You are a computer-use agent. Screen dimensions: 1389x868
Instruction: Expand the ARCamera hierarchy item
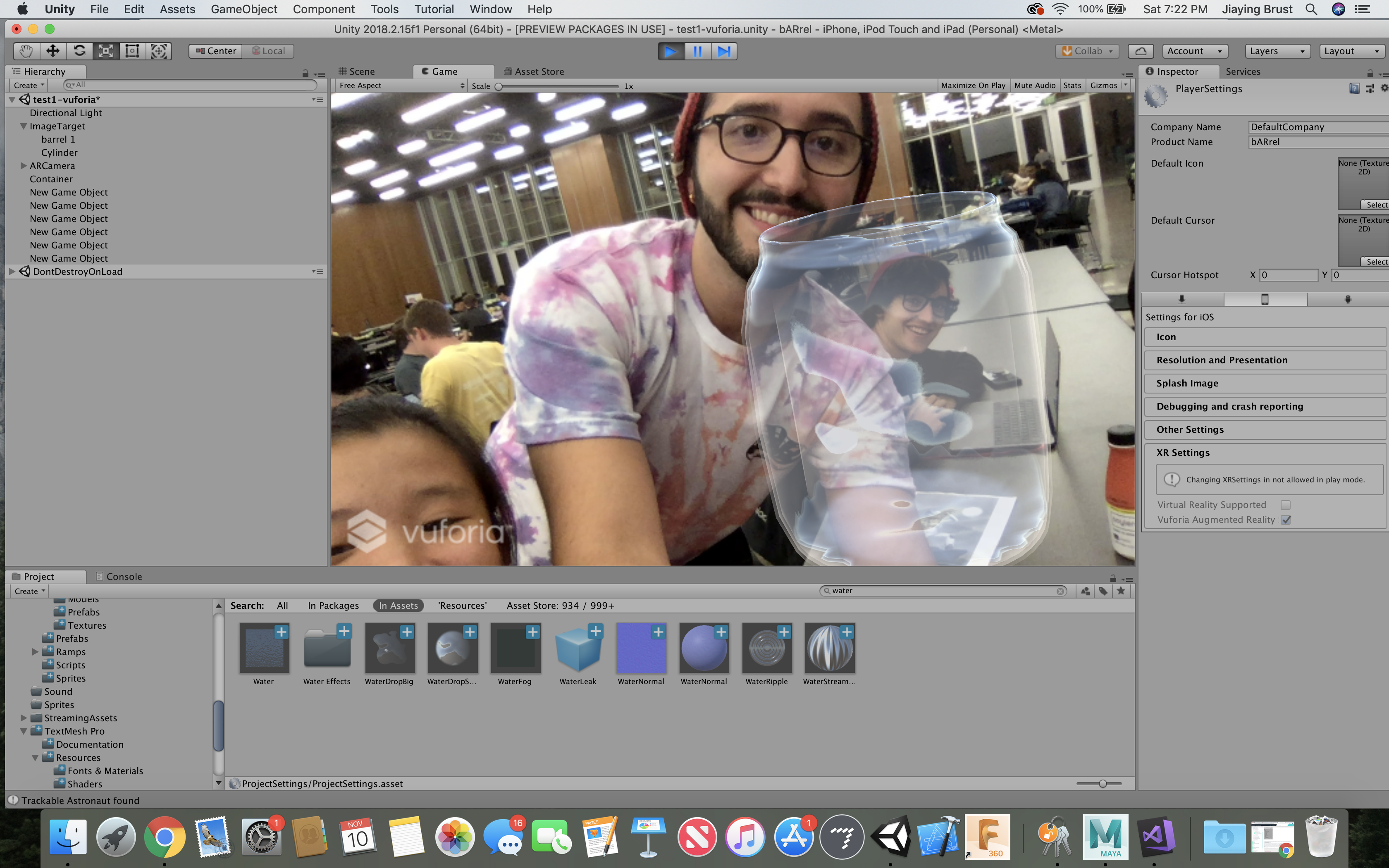(24, 166)
